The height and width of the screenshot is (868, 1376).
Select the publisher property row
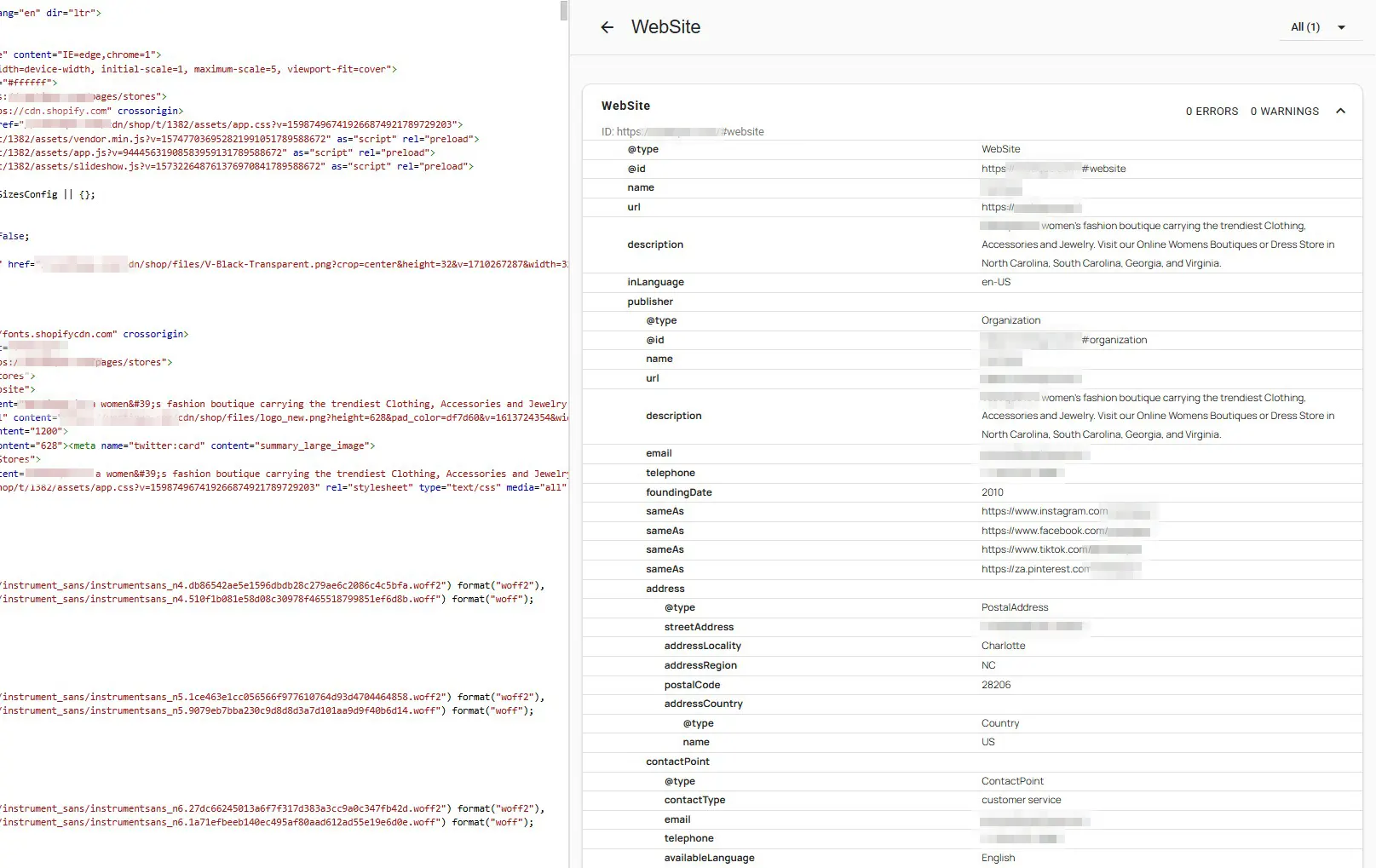[972, 302]
